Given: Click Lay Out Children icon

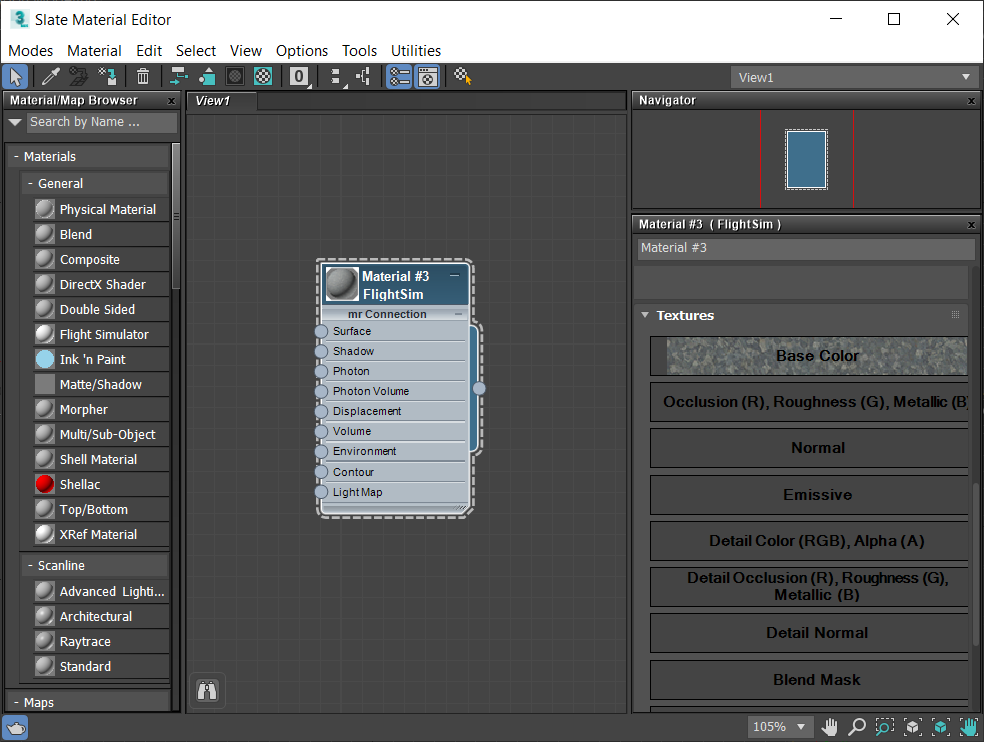Looking at the screenshot, I should click(363, 77).
